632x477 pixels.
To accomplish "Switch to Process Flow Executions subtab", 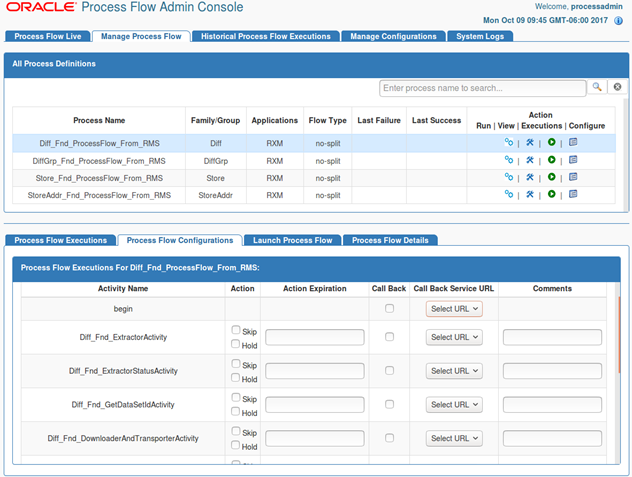I will [x=60, y=240].
